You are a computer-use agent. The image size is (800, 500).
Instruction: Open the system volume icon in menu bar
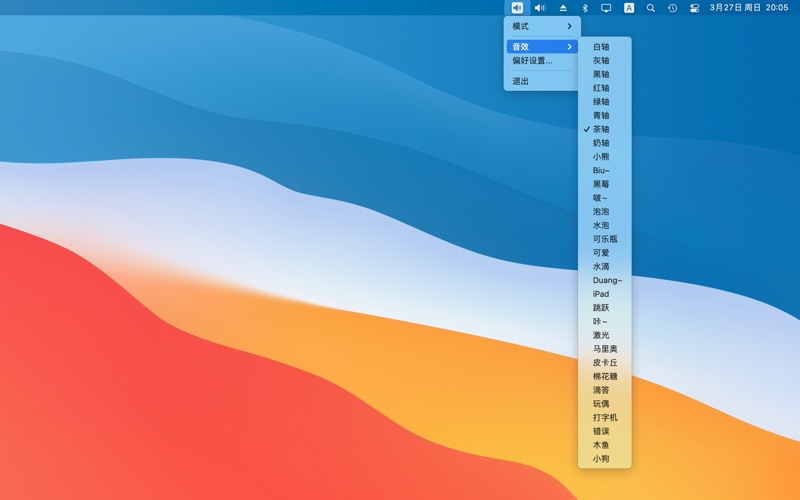540,8
